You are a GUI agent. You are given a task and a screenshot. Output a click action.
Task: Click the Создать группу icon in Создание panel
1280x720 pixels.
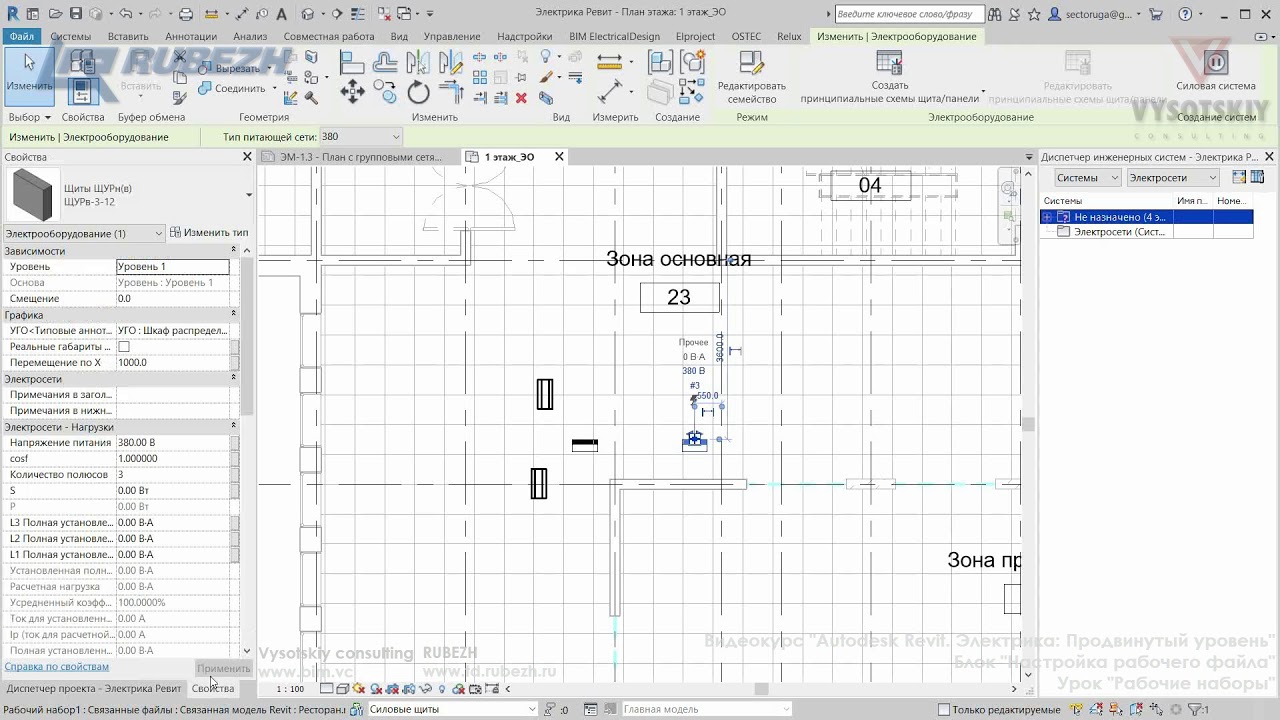tap(692, 63)
